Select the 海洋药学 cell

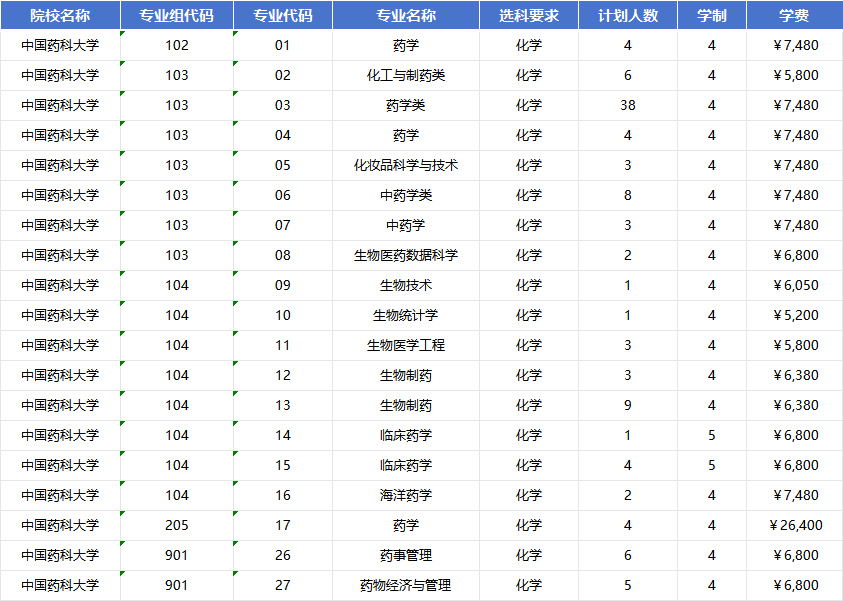(406, 495)
